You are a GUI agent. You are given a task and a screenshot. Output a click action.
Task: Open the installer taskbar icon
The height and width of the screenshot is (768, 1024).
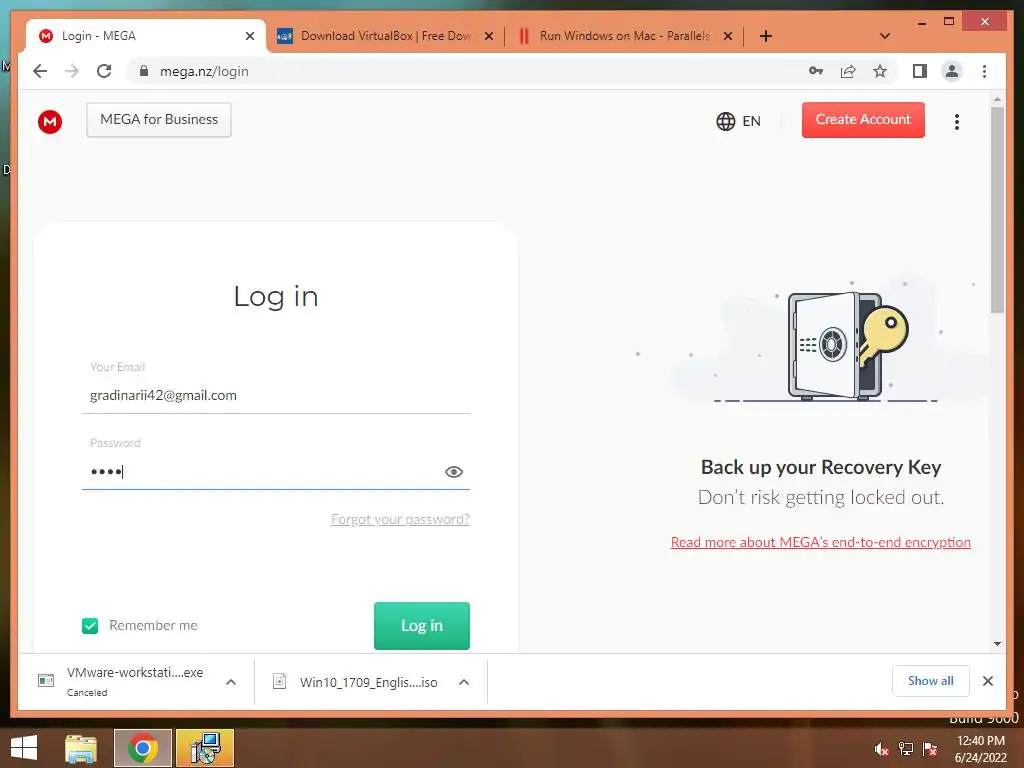tap(205, 748)
